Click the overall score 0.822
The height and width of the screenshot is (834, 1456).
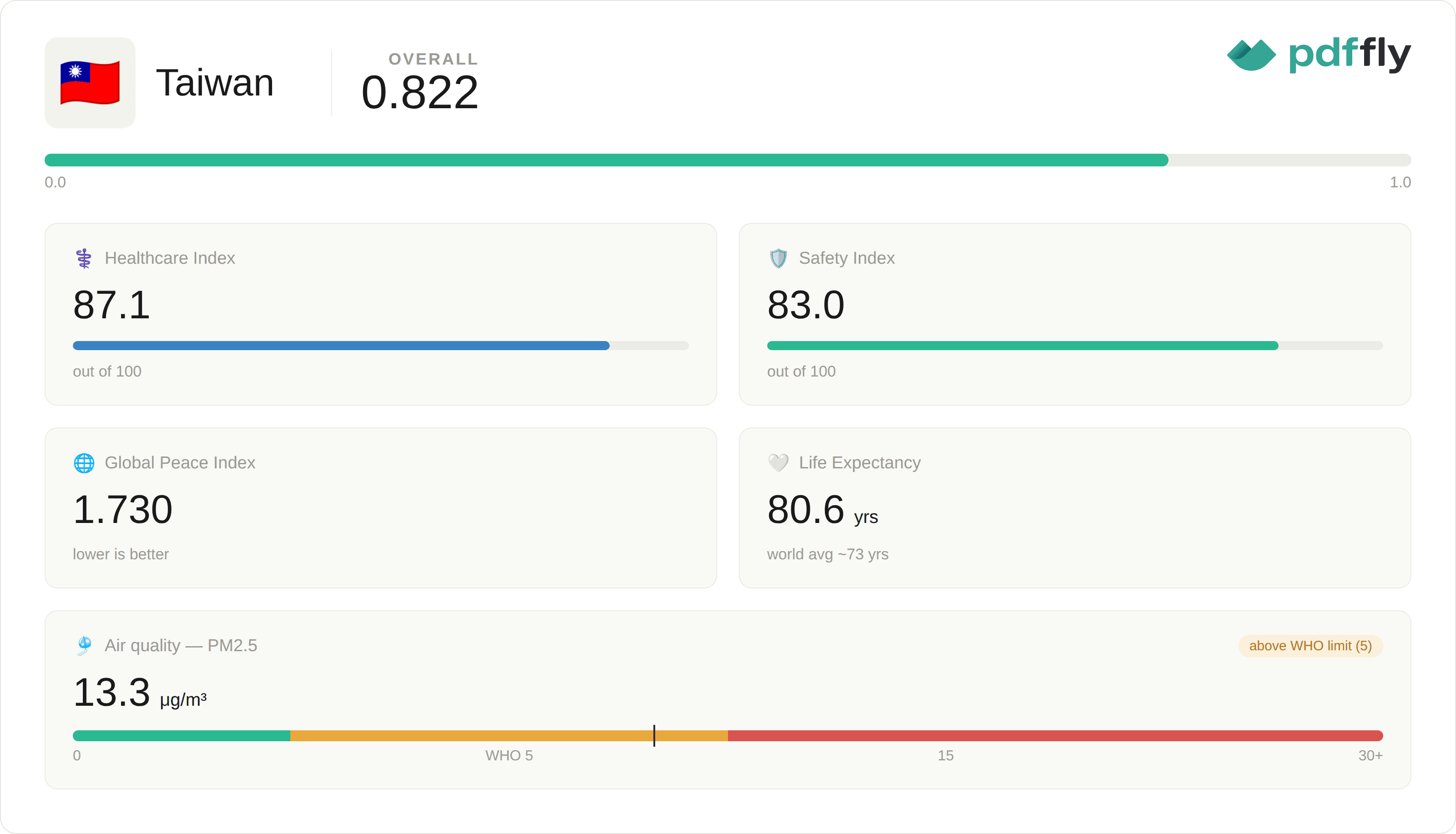tap(420, 92)
